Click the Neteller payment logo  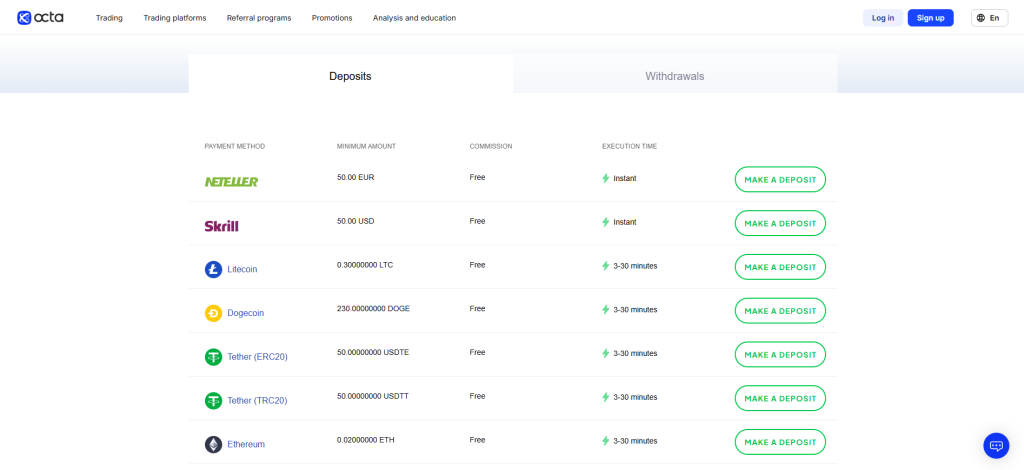pos(231,181)
